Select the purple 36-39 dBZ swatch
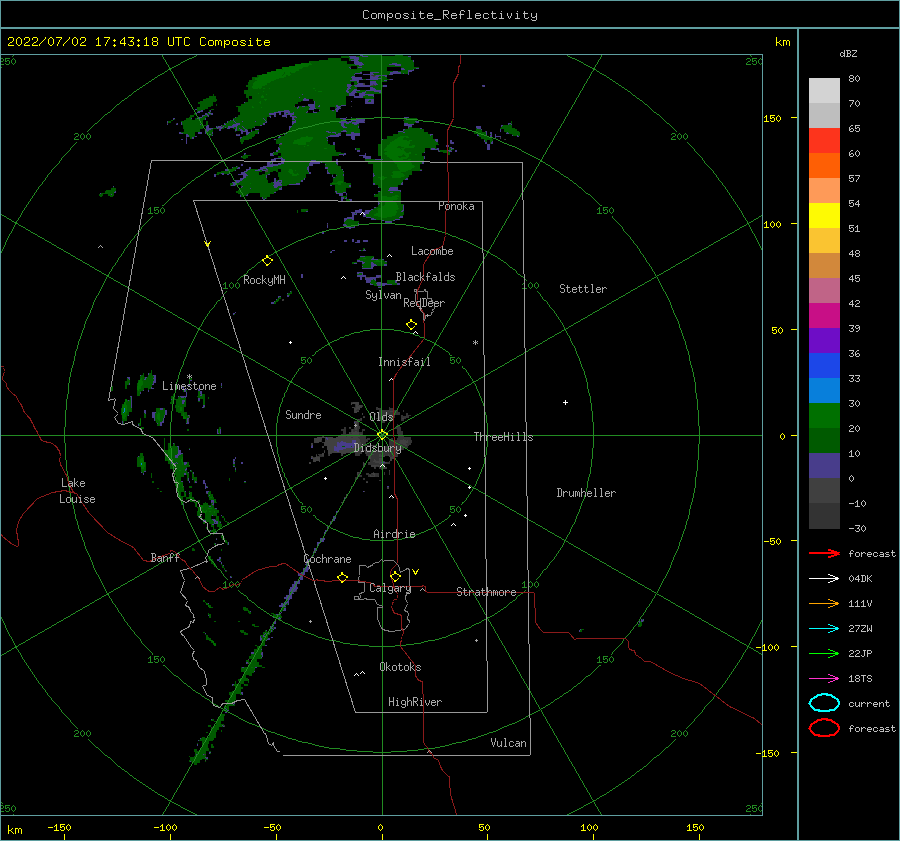The image size is (900, 841). pos(824,341)
